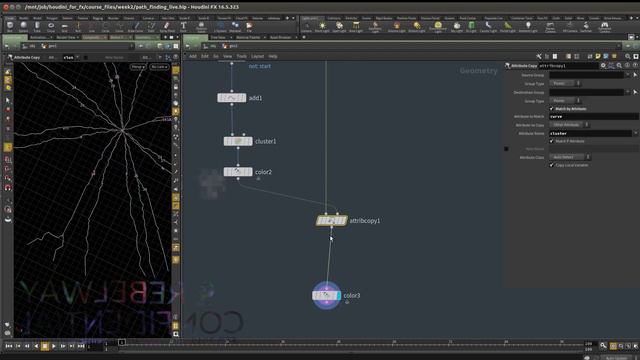Viewport: 640px width, 360px height.
Task: Open the network editor Add menu
Action: pyautogui.click(x=193, y=56)
